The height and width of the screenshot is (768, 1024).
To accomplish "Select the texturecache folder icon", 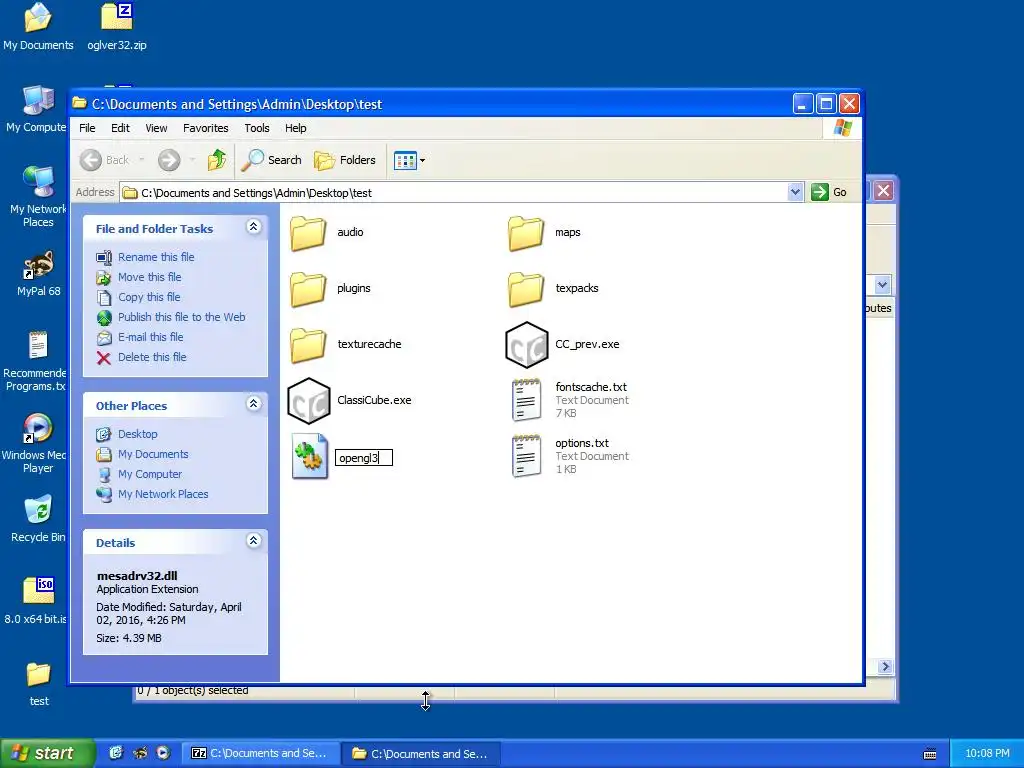I will [x=308, y=345].
